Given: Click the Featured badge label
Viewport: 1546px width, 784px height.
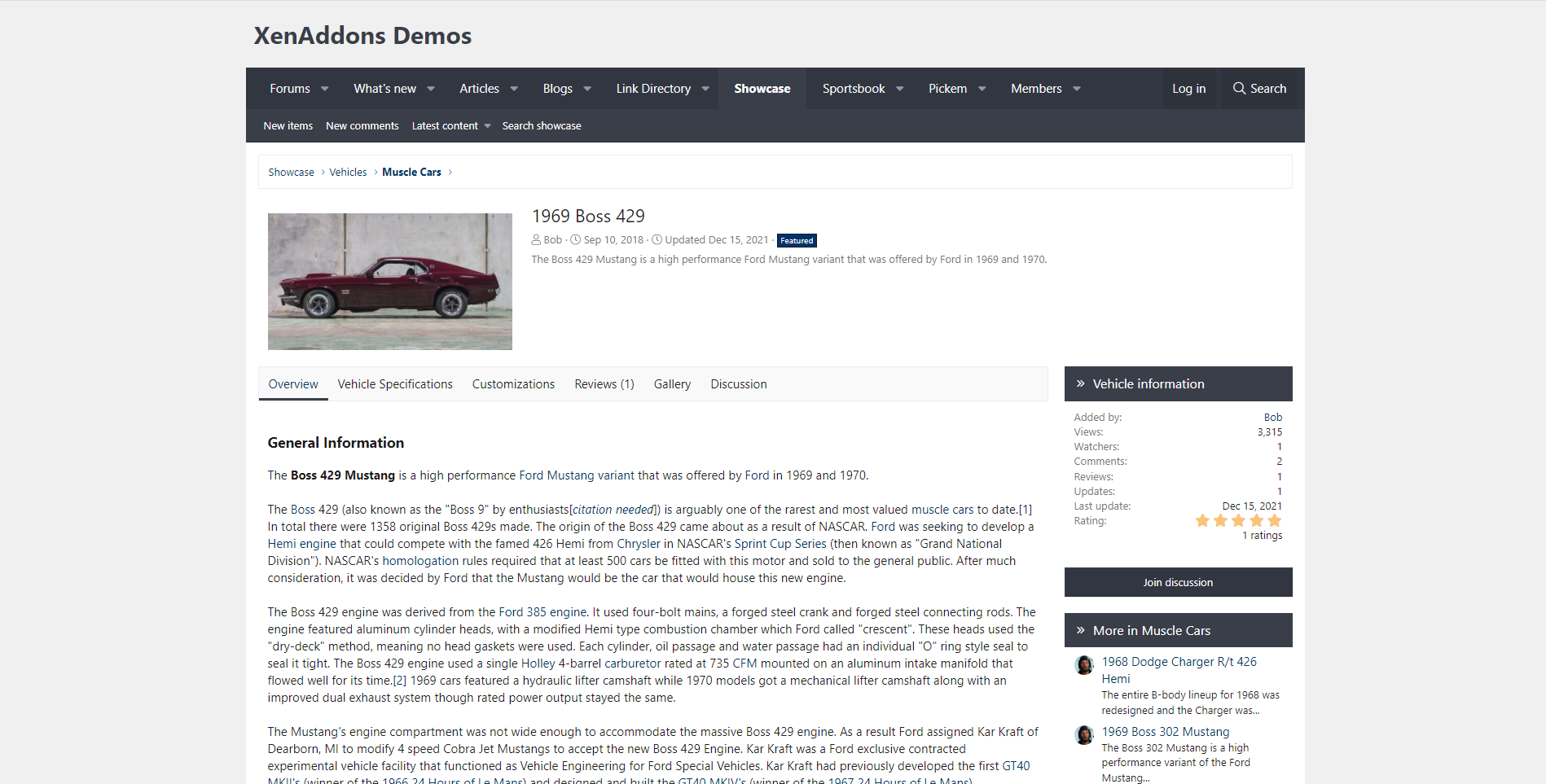Looking at the screenshot, I should coord(796,241).
